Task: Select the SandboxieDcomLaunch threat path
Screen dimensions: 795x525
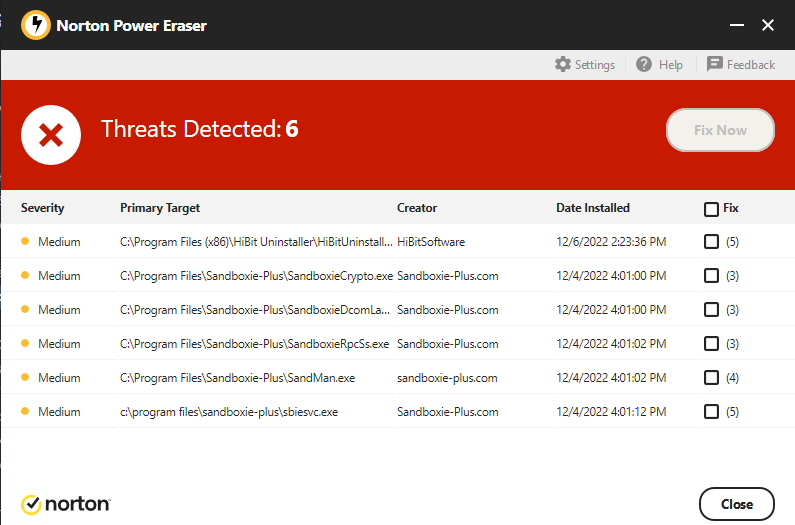Action: coord(256,310)
